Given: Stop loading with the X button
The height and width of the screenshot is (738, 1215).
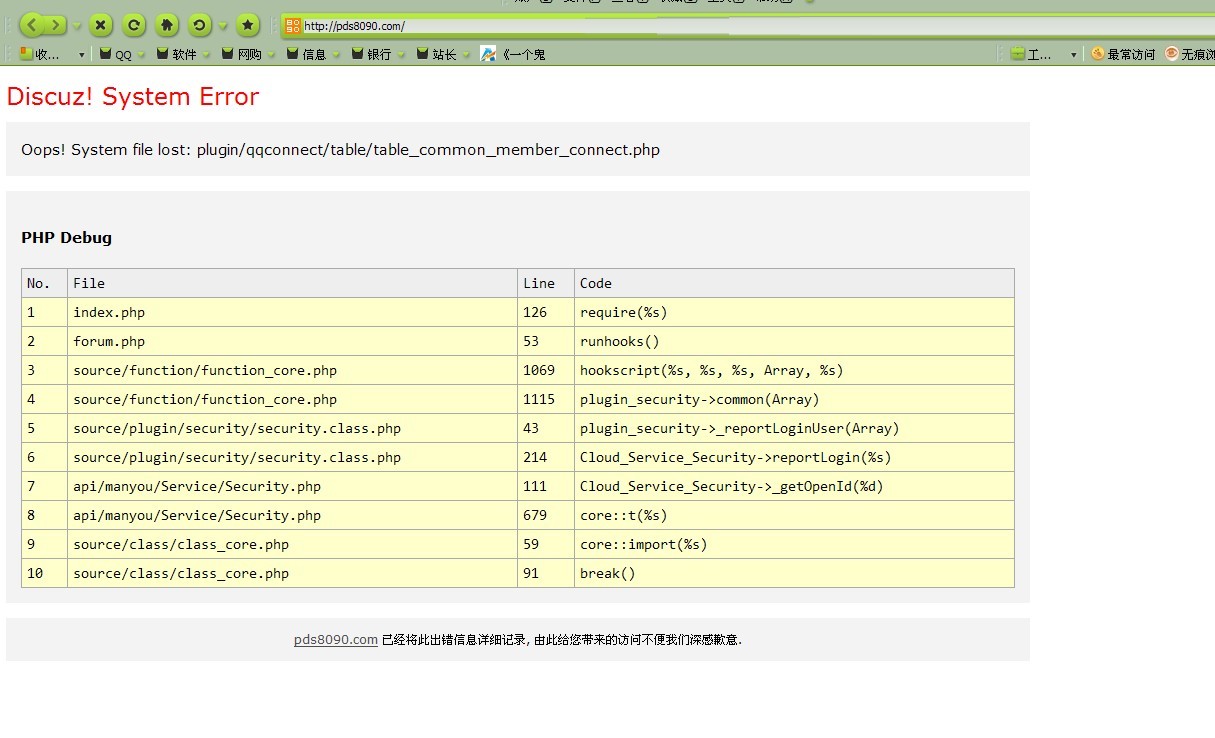Looking at the screenshot, I should click(100, 25).
